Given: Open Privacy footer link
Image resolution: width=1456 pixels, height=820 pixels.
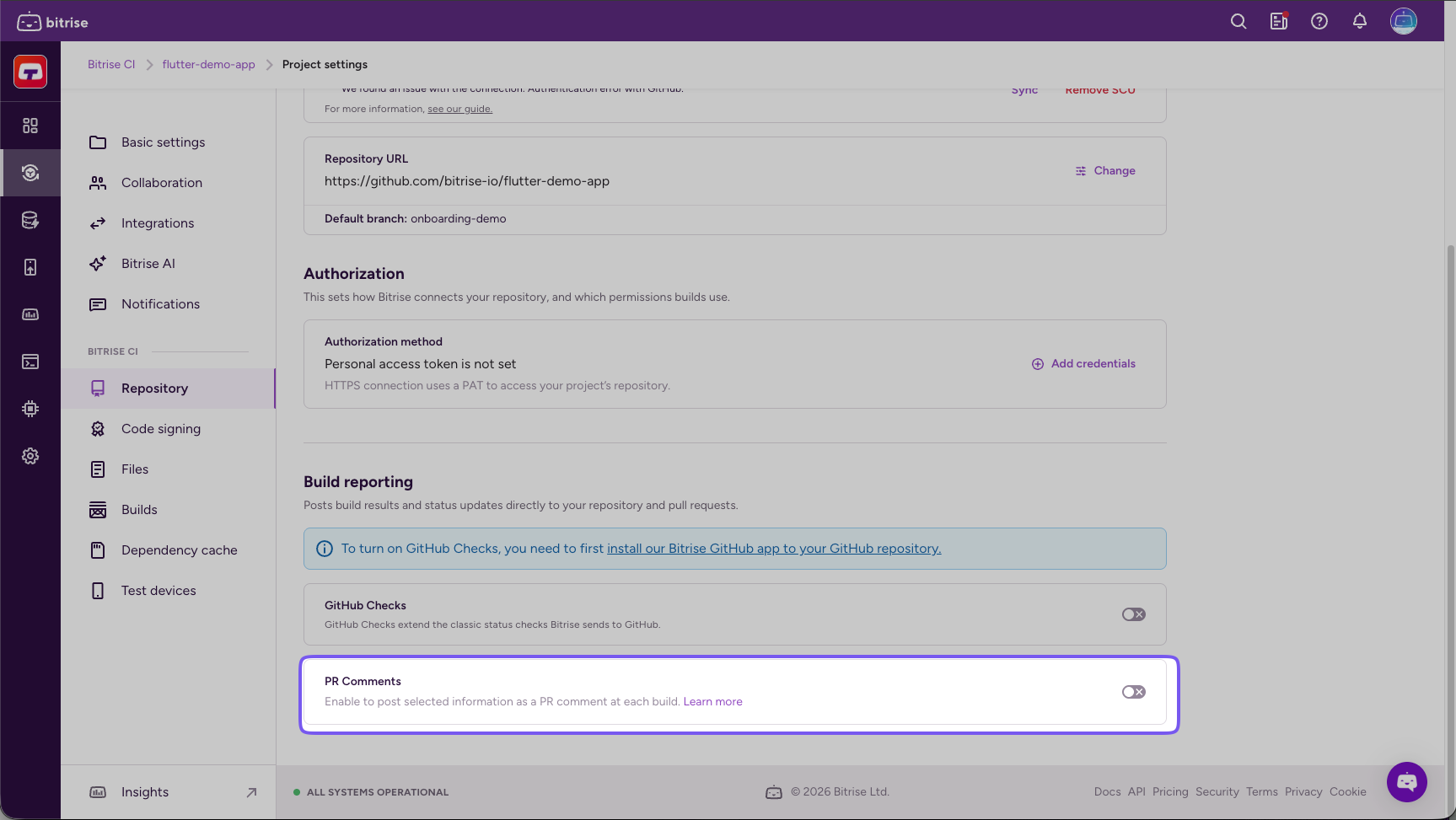Looking at the screenshot, I should [x=1303, y=792].
